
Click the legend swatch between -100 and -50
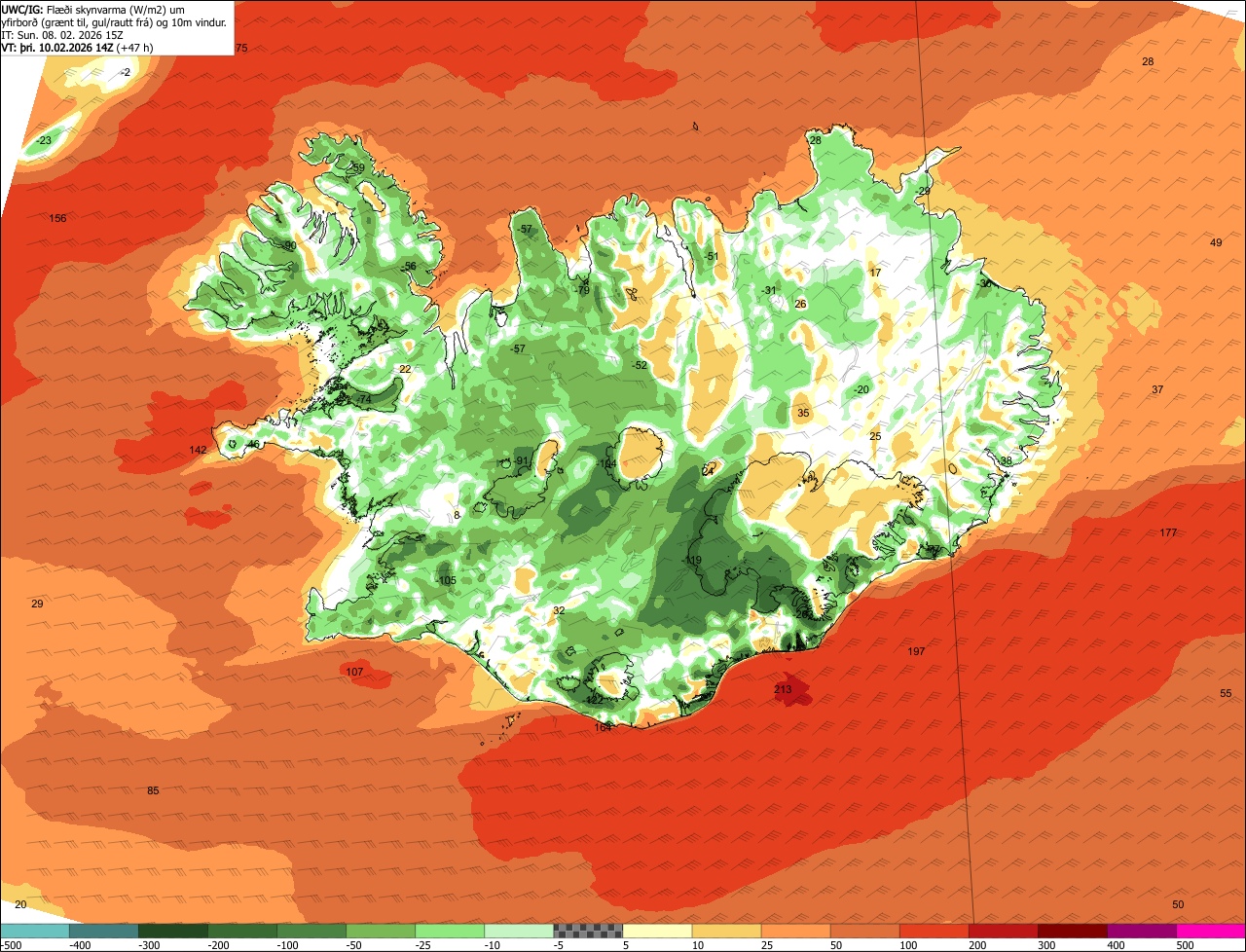311,931
